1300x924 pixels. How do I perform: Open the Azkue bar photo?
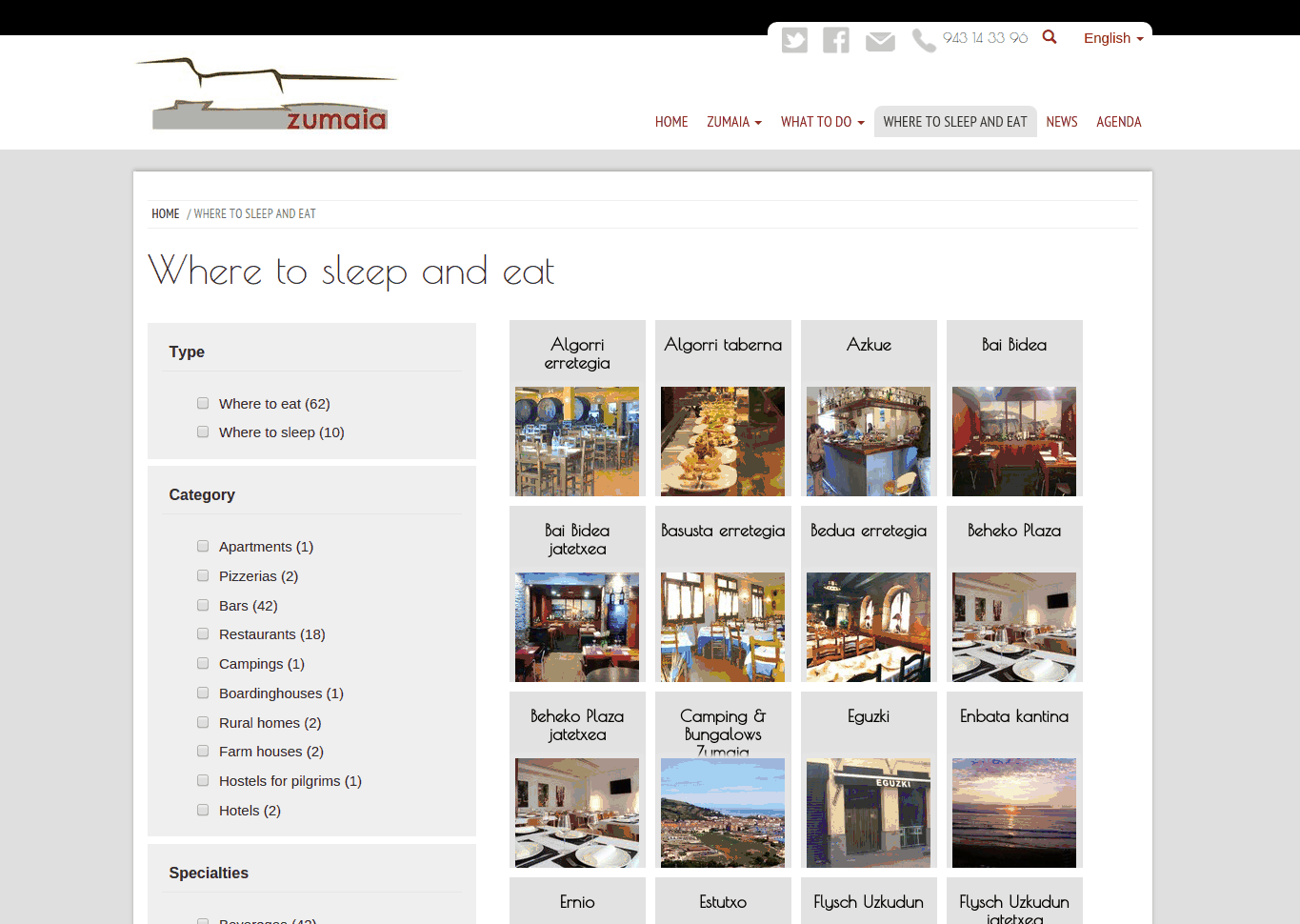(869, 441)
